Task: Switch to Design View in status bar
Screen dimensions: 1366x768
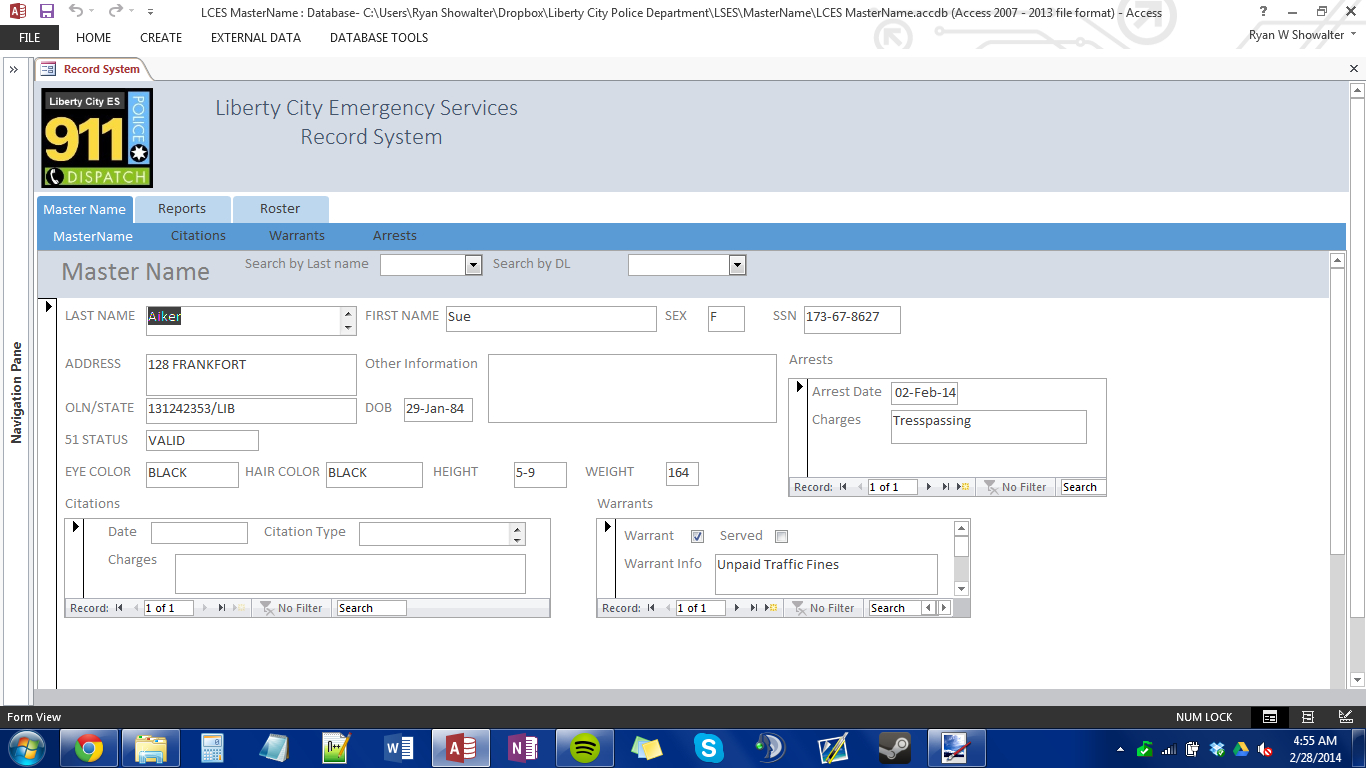Action: (x=1346, y=717)
